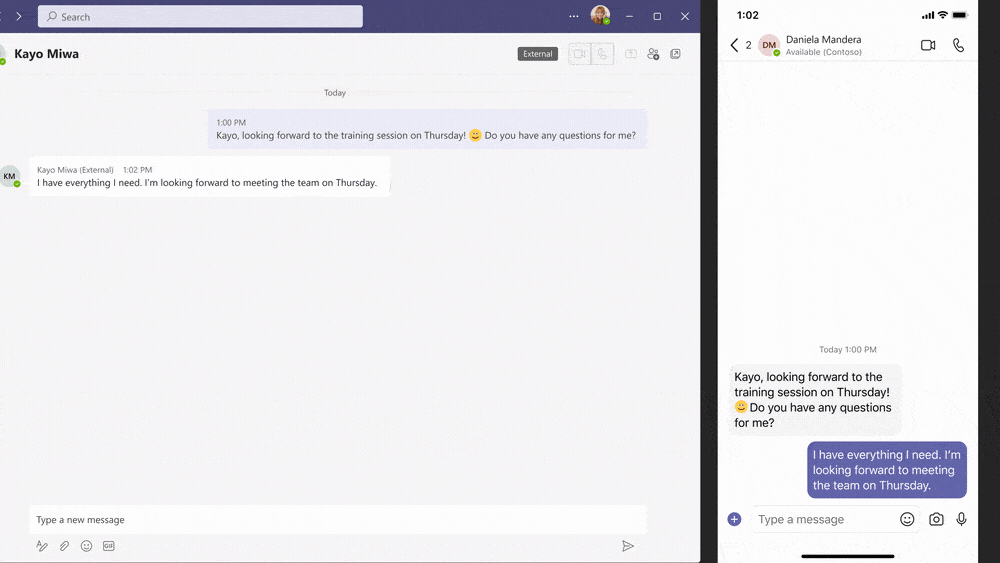Start a video call in desktop chat header
This screenshot has width=1000, height=563.
pos(580,54)
